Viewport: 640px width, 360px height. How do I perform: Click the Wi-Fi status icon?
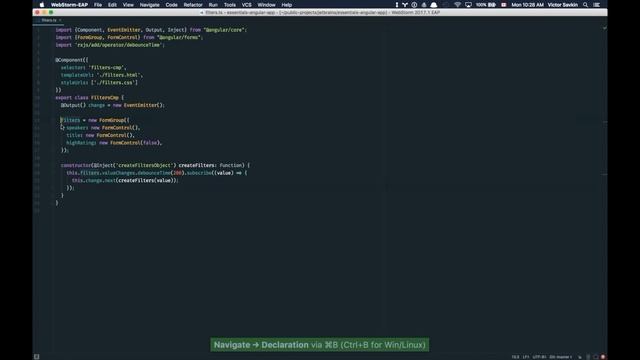457,5
